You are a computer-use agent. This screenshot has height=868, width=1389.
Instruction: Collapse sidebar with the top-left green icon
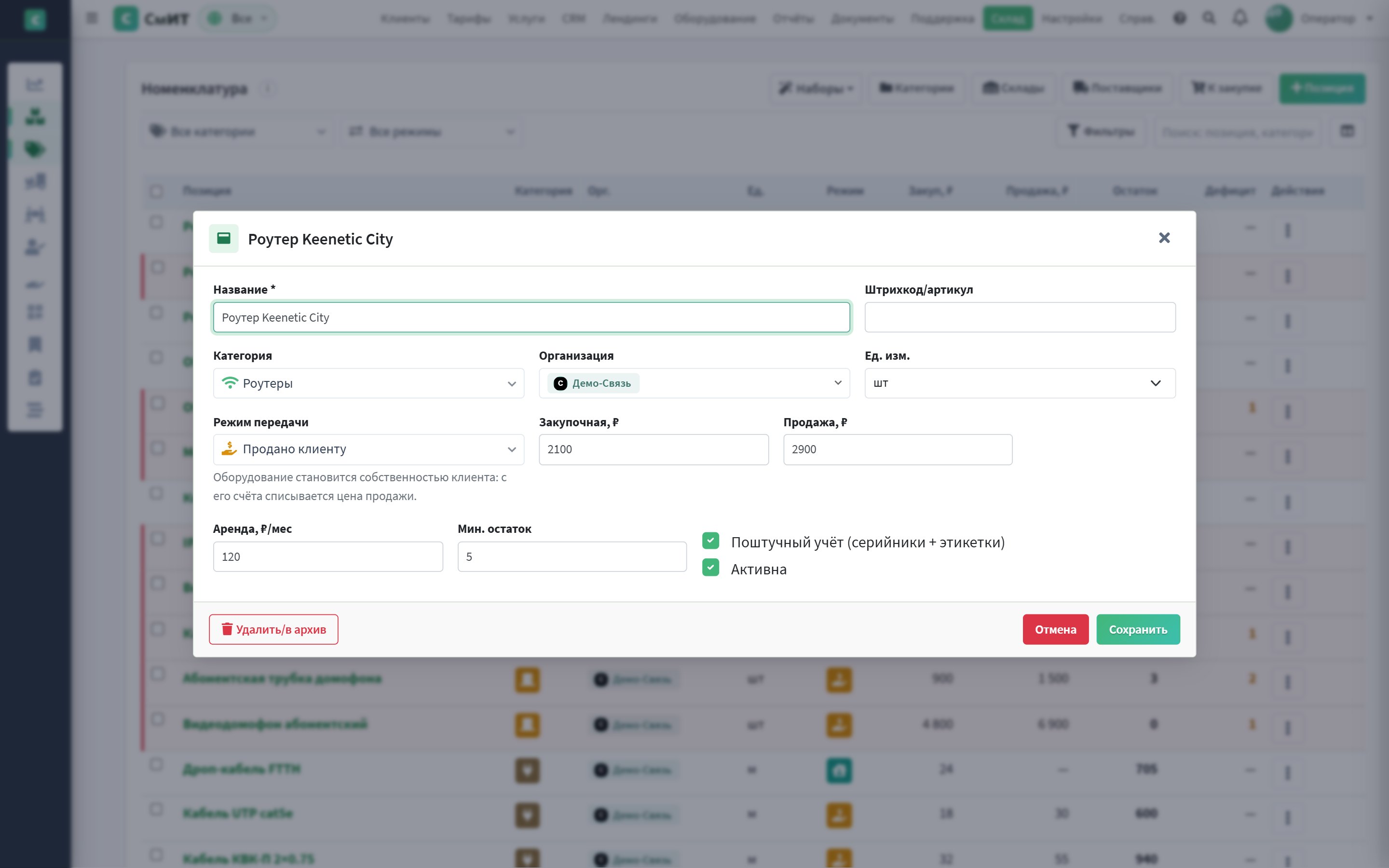[35, 19]
